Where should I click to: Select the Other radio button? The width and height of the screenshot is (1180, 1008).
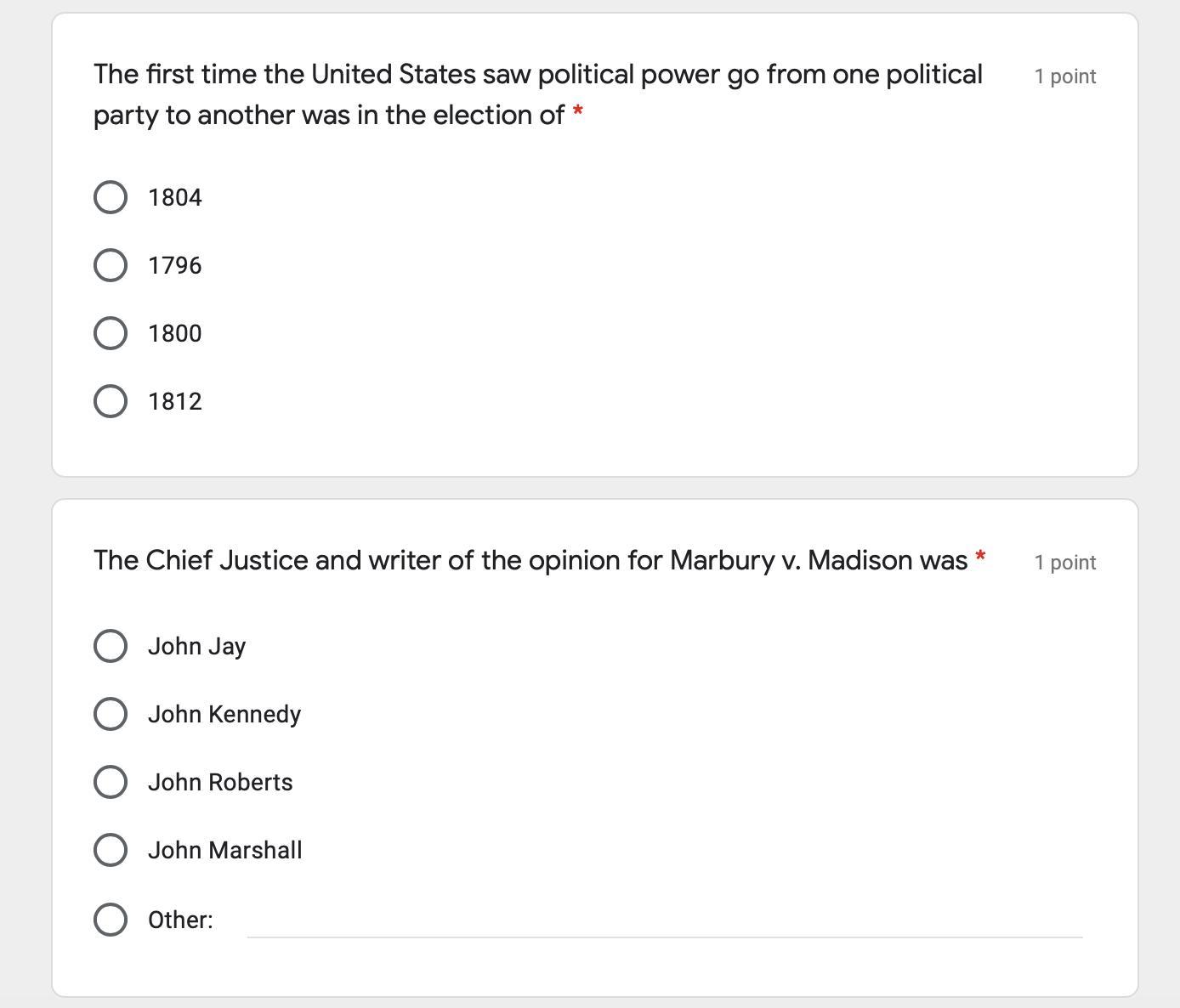111,920
